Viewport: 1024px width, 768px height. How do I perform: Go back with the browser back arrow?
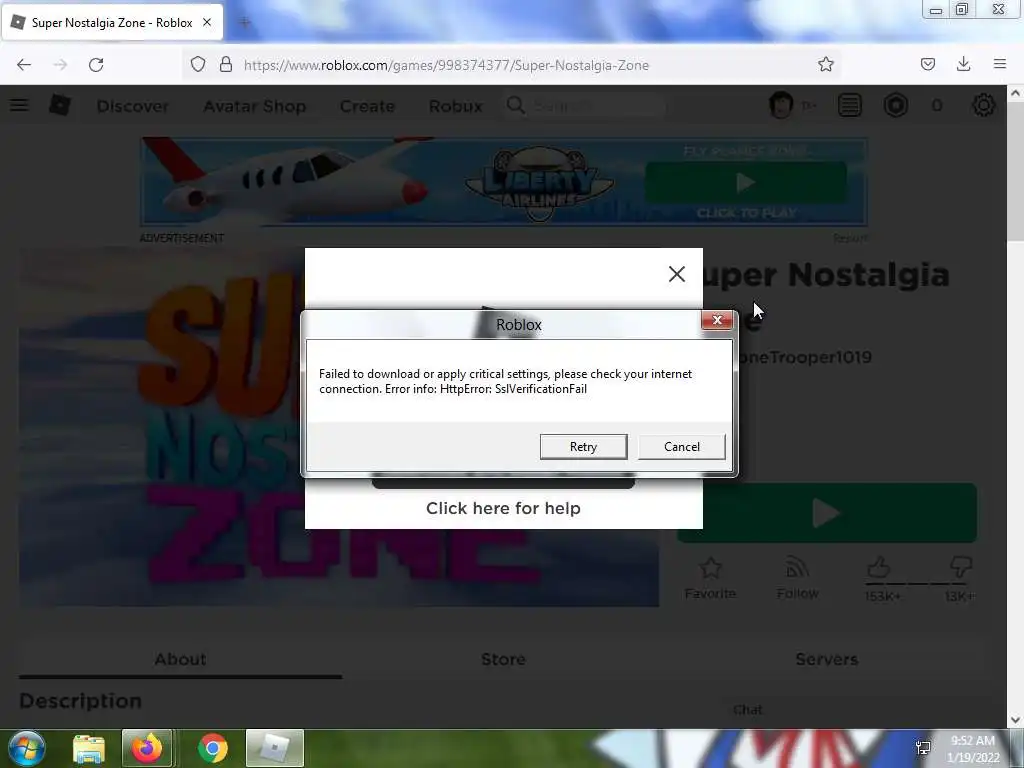tap(24, 65)
